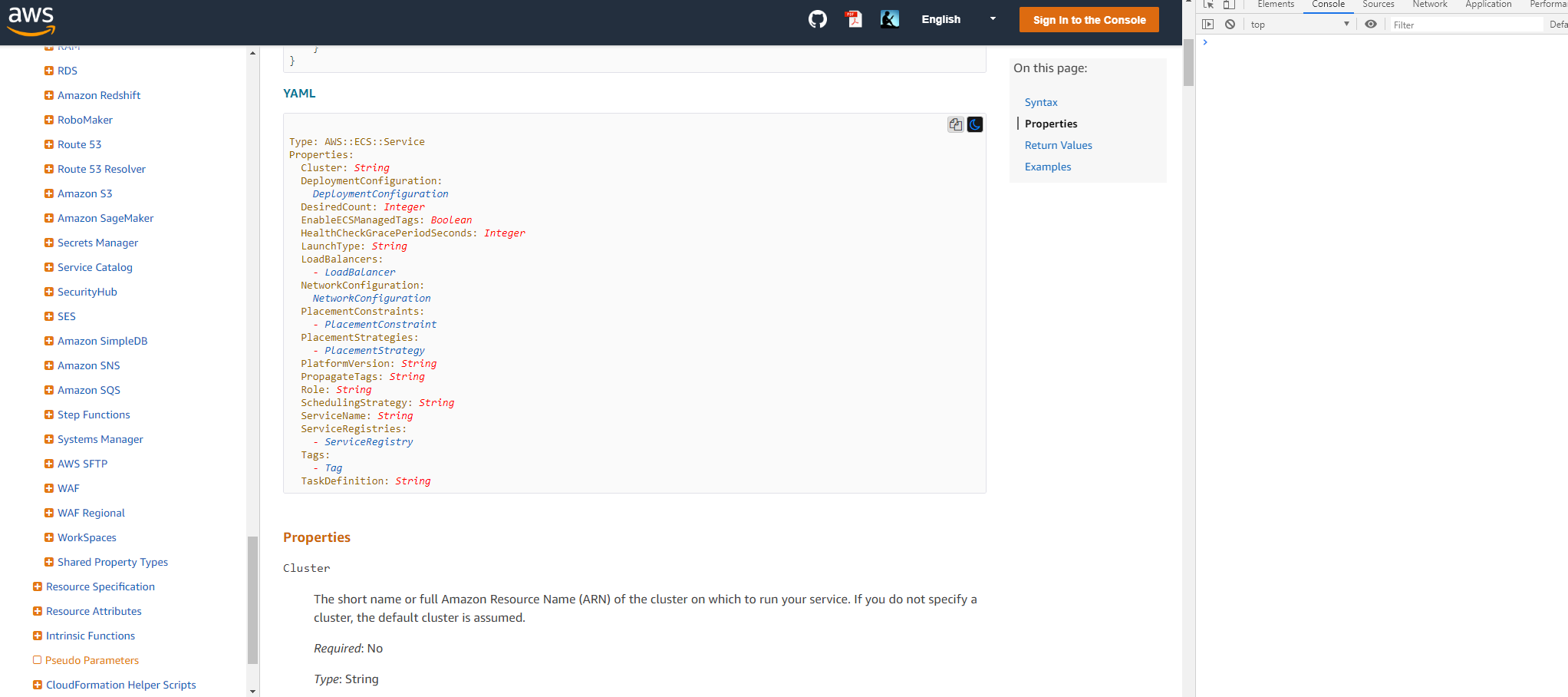Expand Intrinsic Functions plus icon
The width and height of the screenshot is (1568, 697).
38,636
